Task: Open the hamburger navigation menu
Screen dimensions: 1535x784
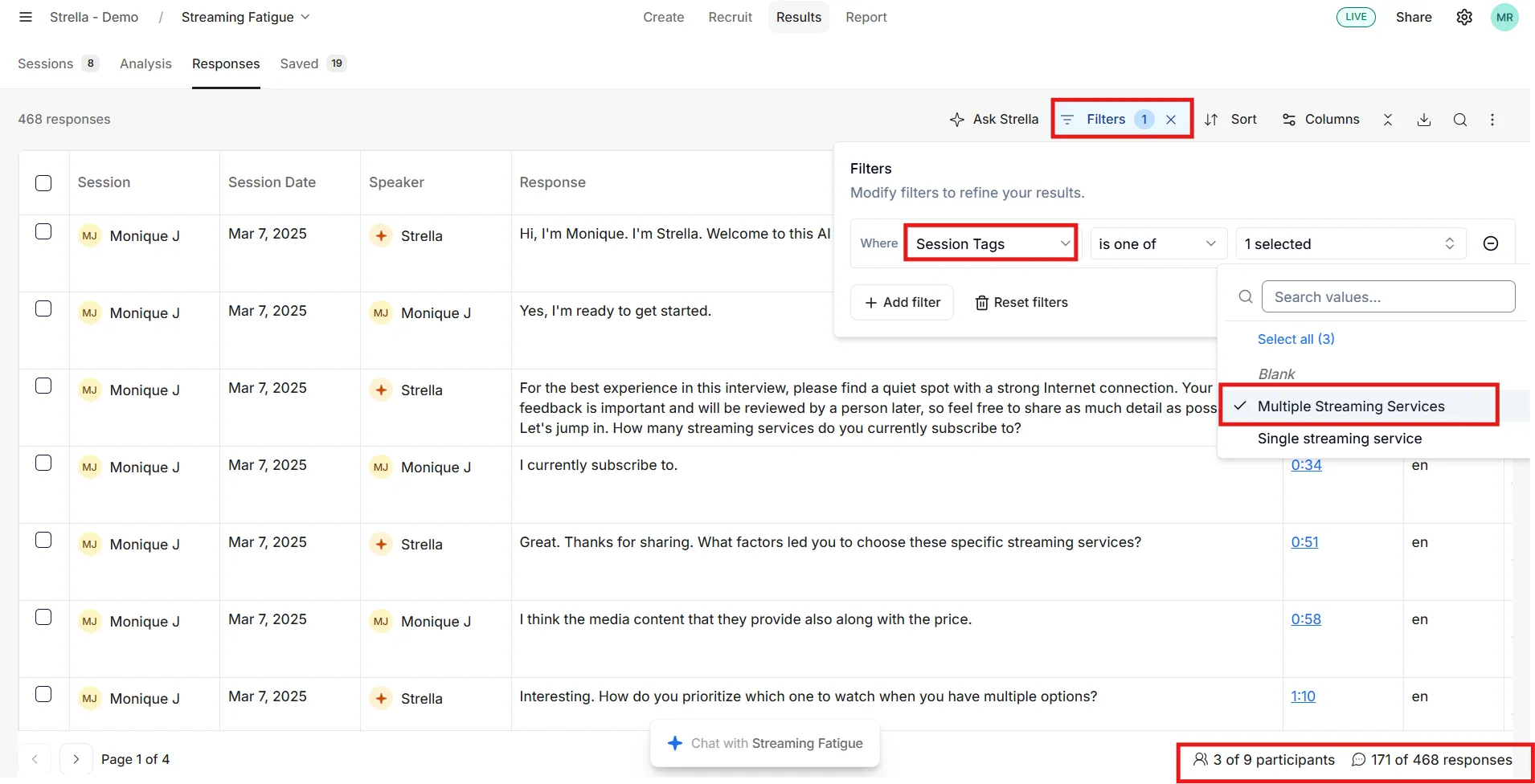Action: [26, 17]
